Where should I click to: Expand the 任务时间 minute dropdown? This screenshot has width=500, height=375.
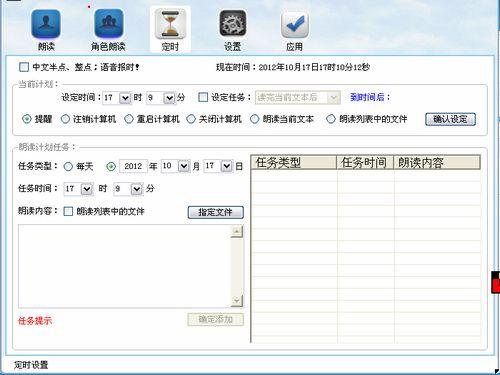click(136, 189)
